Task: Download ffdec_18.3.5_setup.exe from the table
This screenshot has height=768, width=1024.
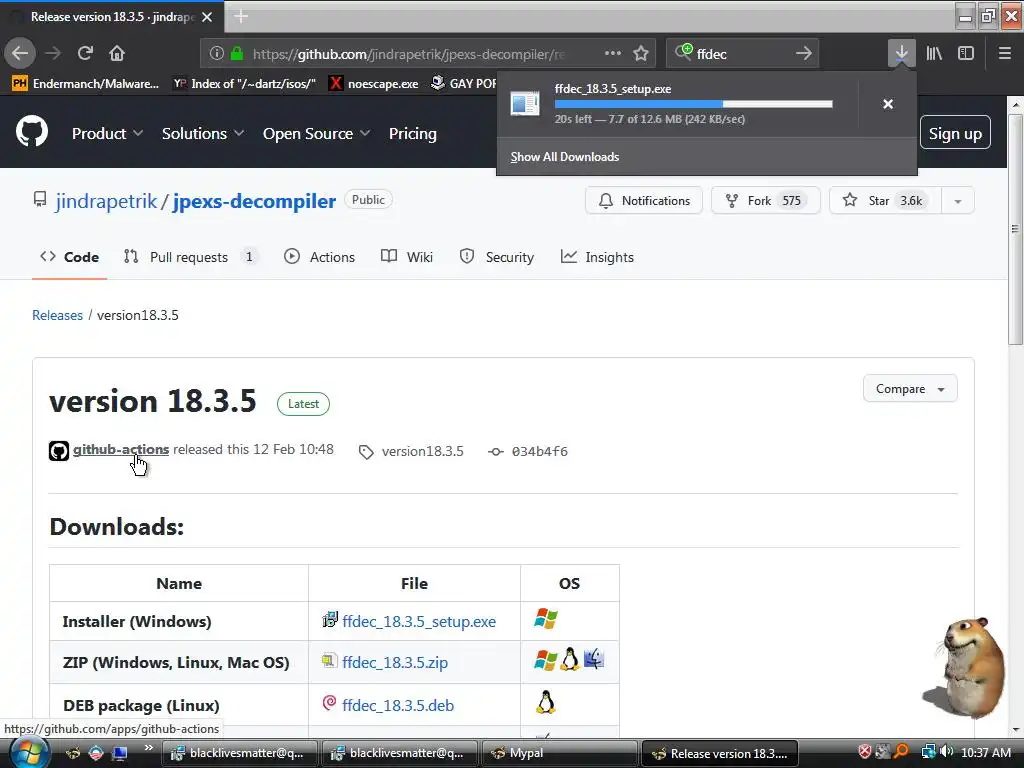Action: tap(419, 621)
